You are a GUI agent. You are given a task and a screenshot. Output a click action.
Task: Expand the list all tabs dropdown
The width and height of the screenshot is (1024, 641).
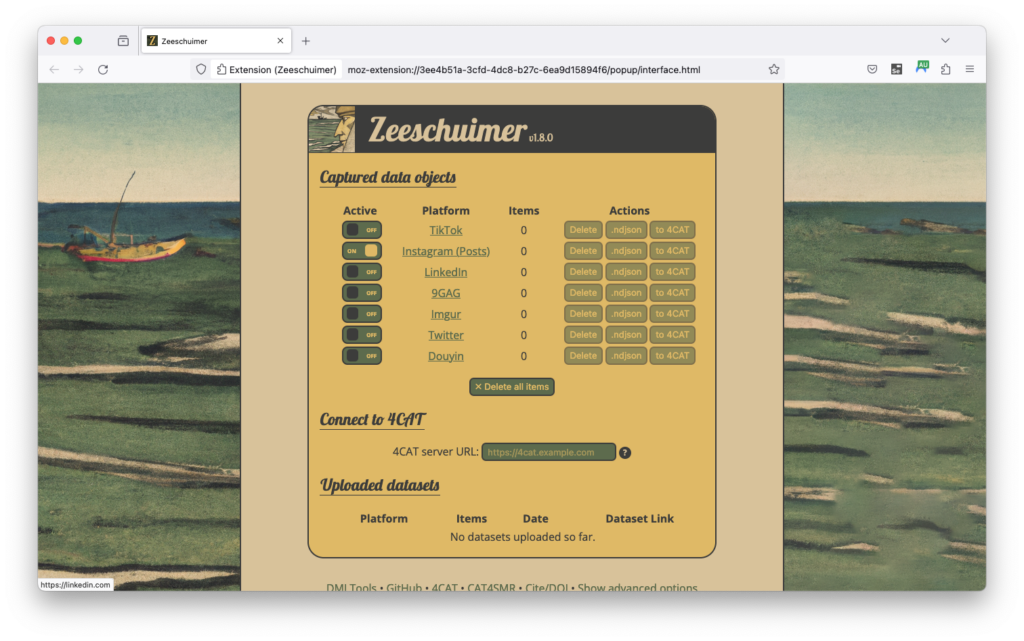coord(945,41)
